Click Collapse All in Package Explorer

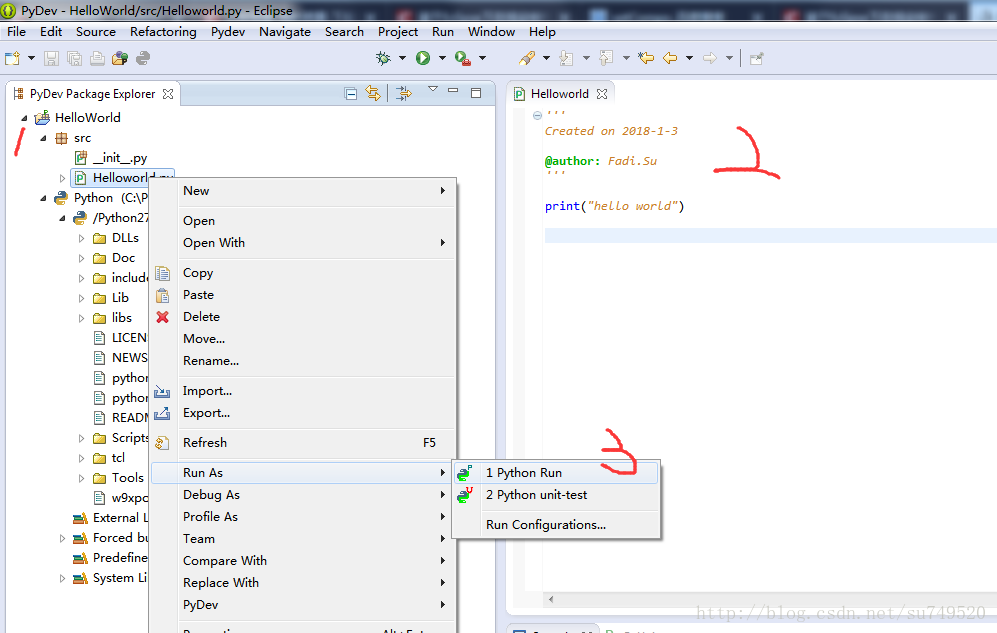(350, 93)
